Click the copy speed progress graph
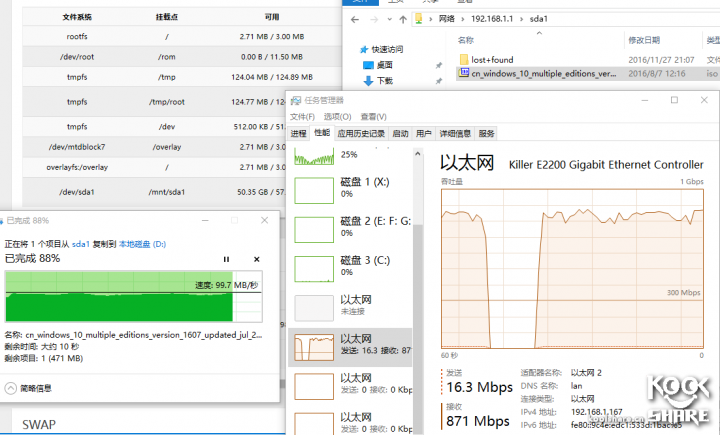 134,296
